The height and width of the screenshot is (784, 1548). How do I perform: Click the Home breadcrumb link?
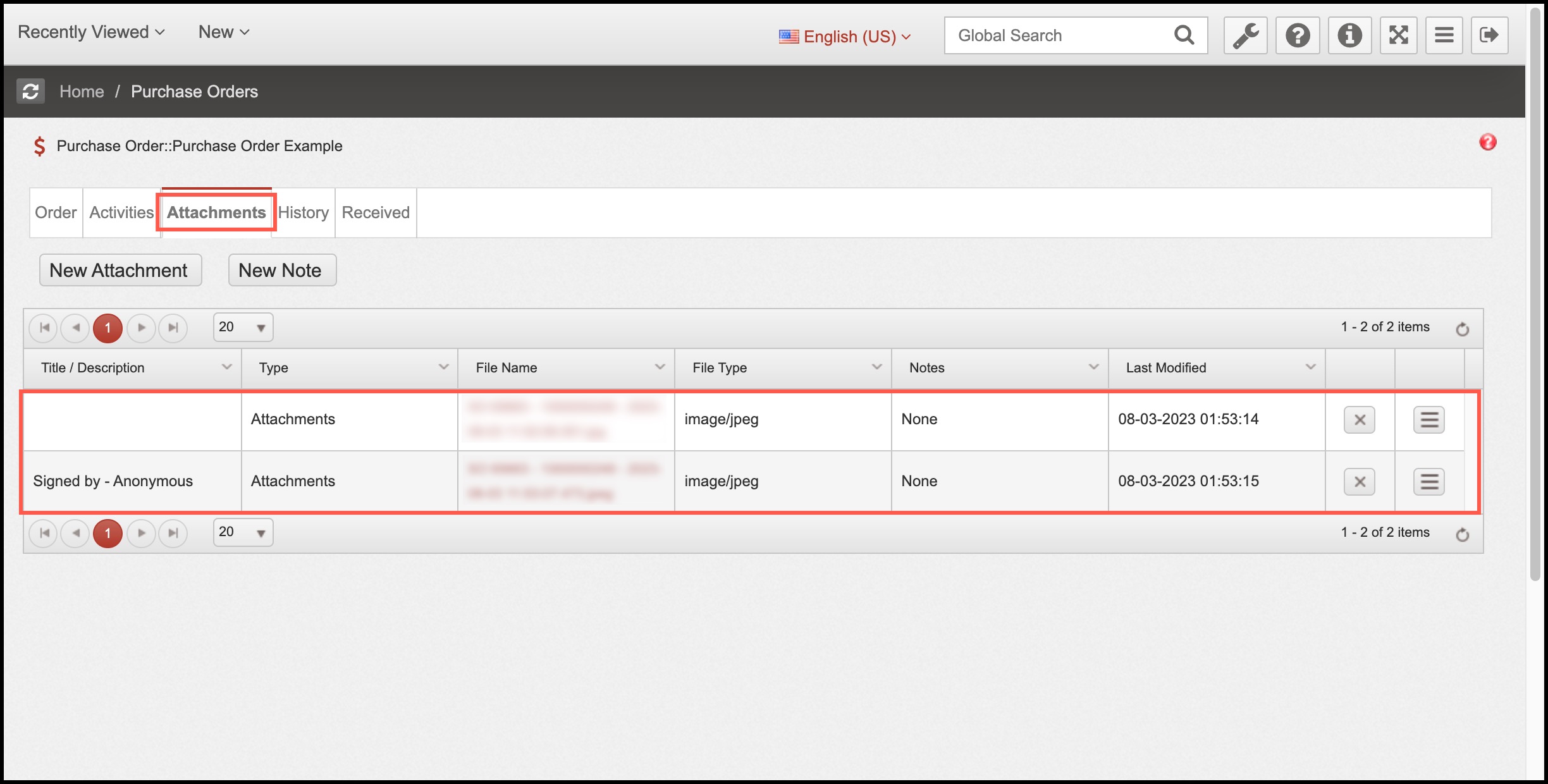pos(82,92)
